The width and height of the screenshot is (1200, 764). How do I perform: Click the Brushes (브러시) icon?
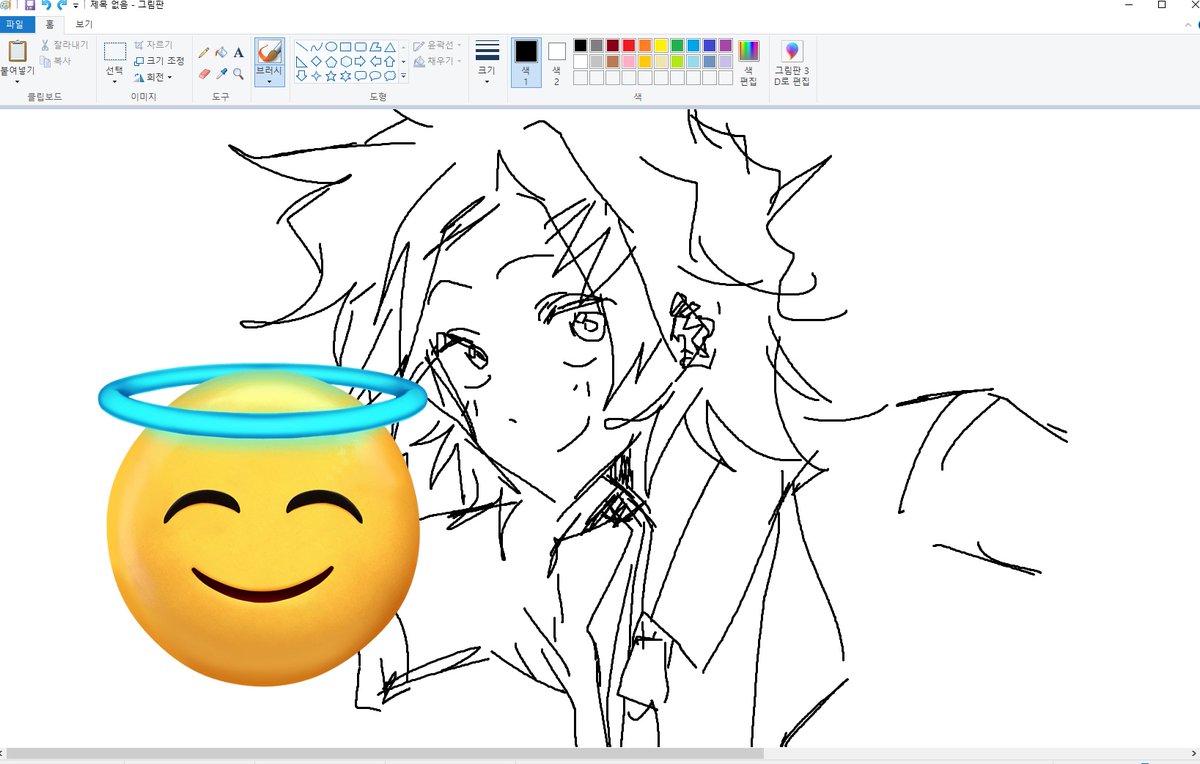pos(269,52)
